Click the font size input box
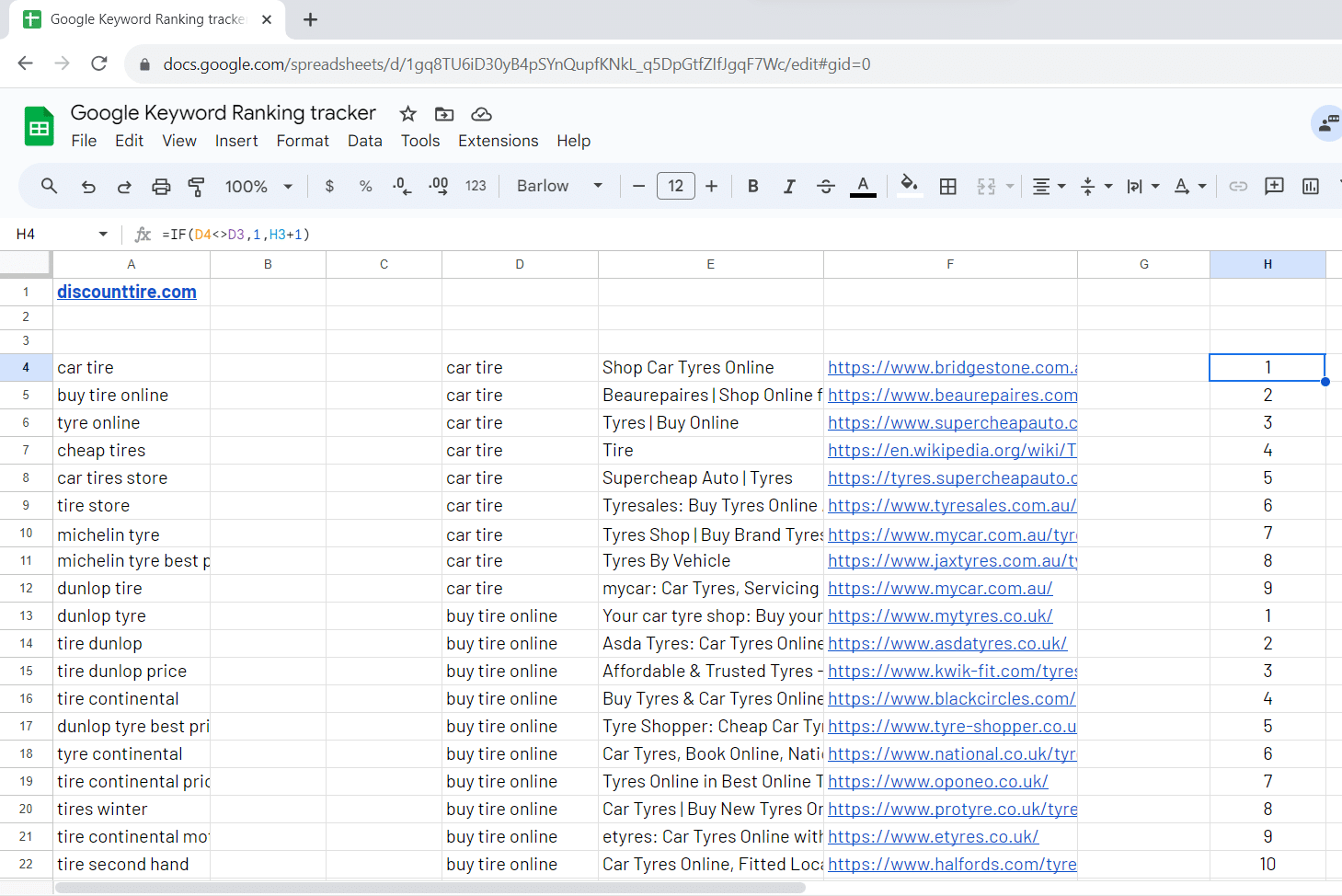 point(675,187)
